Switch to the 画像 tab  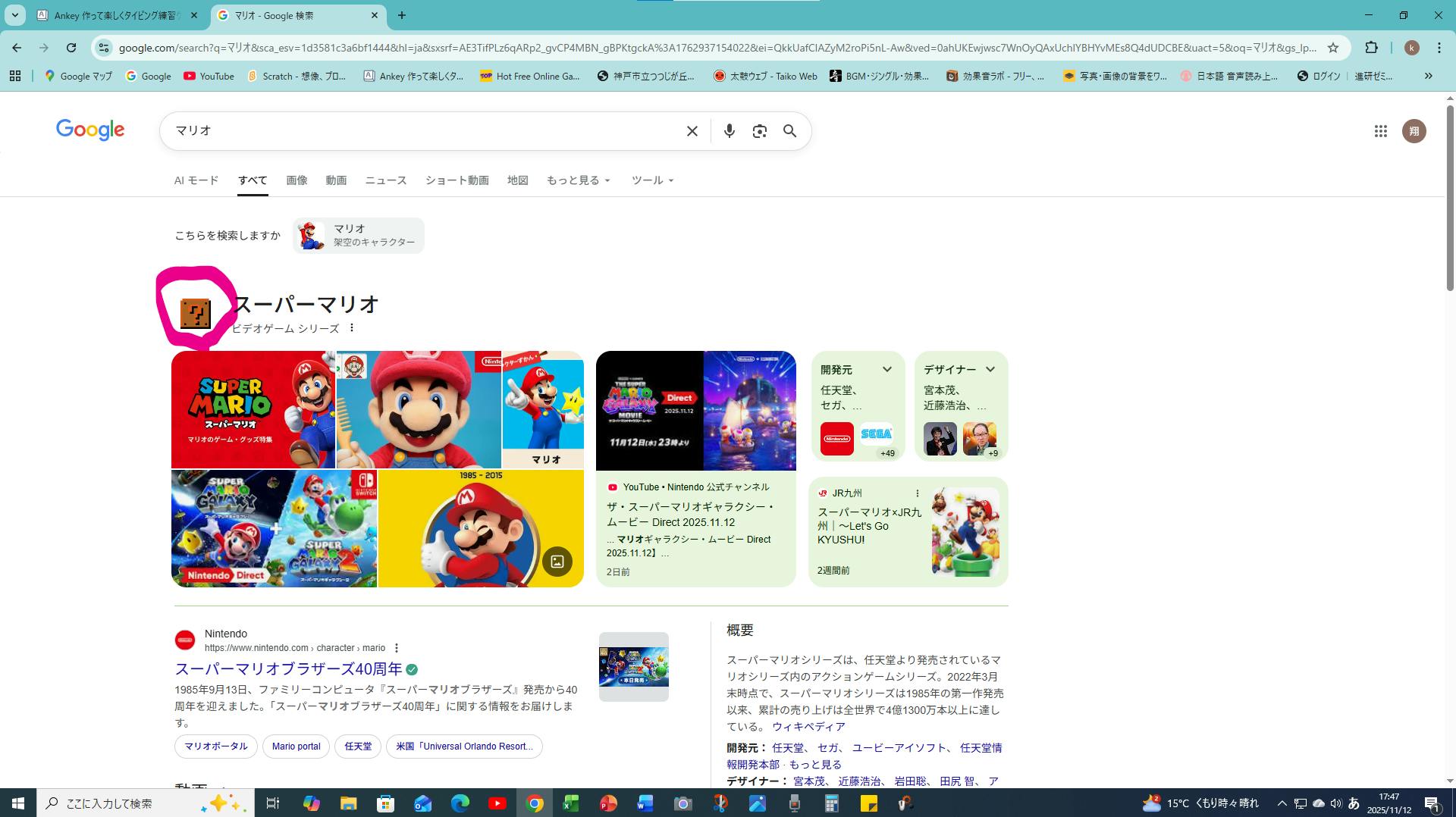coord(297,180)
